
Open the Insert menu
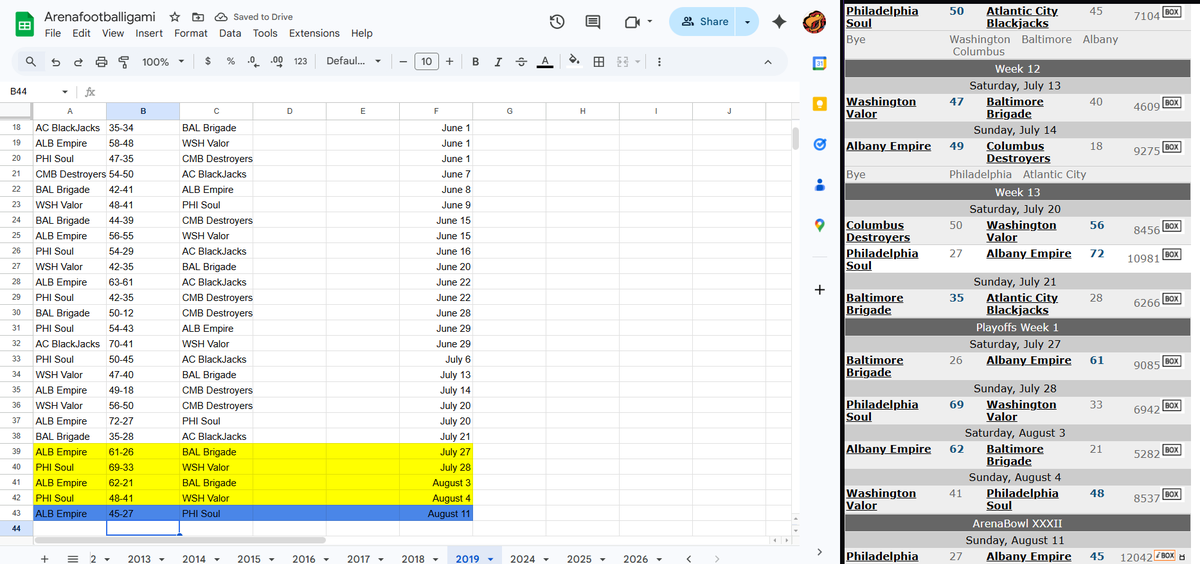click(149, 33)
